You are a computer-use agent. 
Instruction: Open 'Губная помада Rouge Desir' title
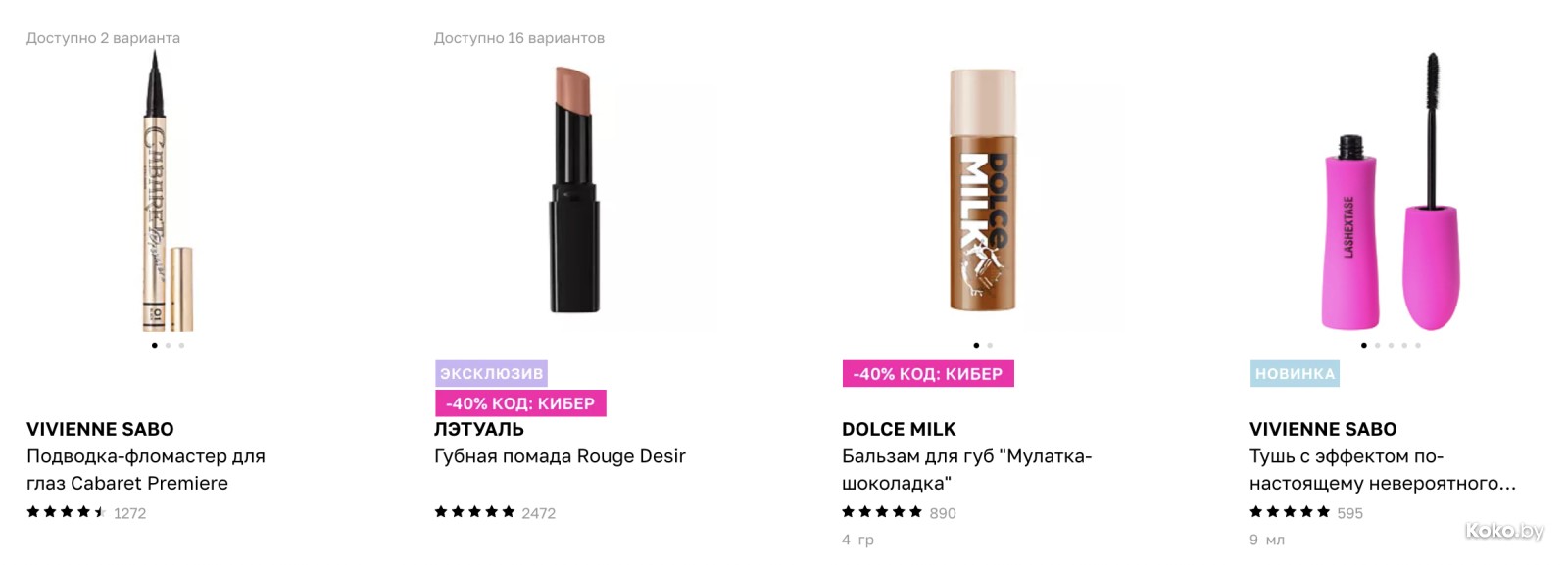tap(560, 456)
